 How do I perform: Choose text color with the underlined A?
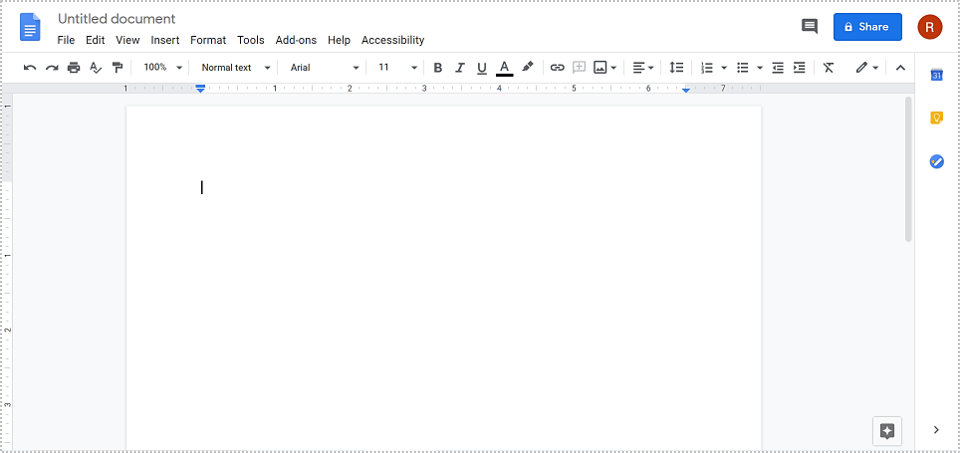pos(505,68)
